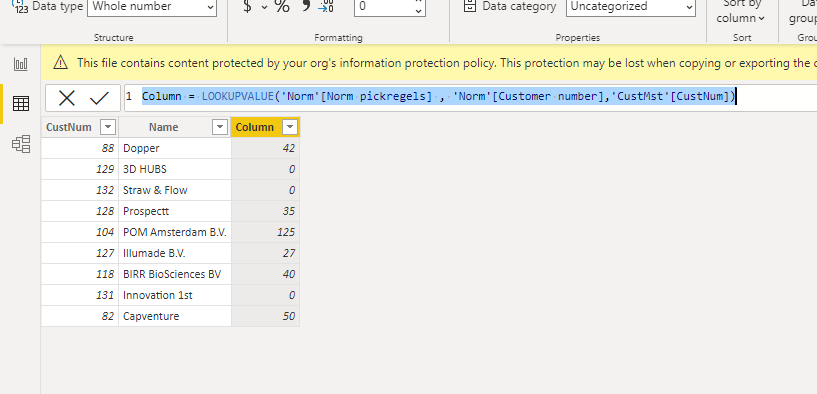The image size is (817, 394).
Task: Select the Straw & Flow cell
Action: pos(175,190)
